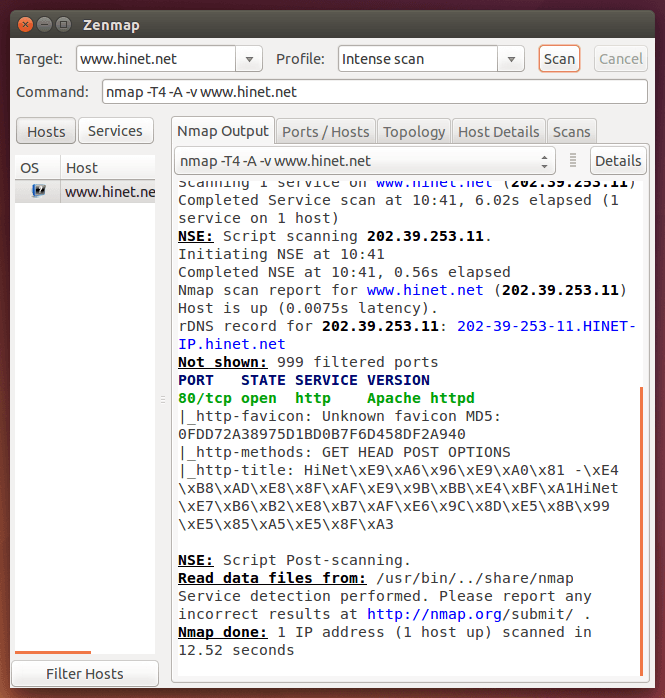Maximize the Zenmap window
This screenshot has height=698, width=665.
[63, 22]
